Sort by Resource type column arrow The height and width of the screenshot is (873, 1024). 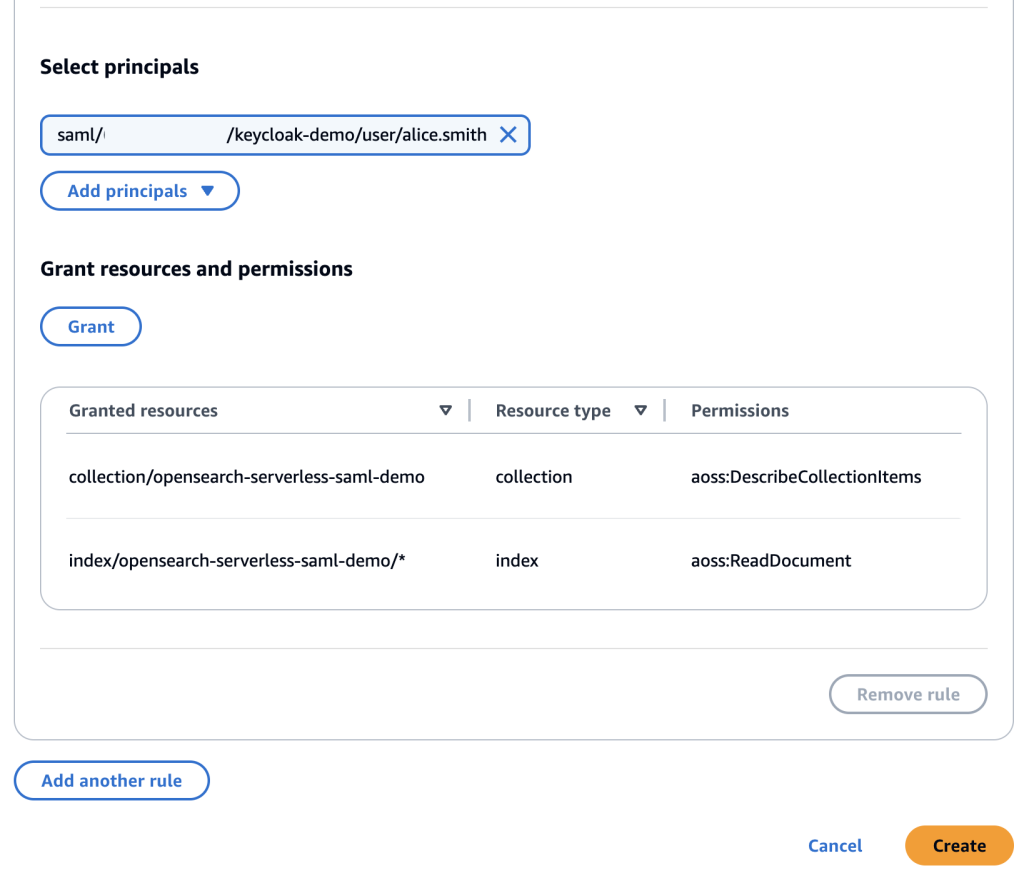pos(641,411)
